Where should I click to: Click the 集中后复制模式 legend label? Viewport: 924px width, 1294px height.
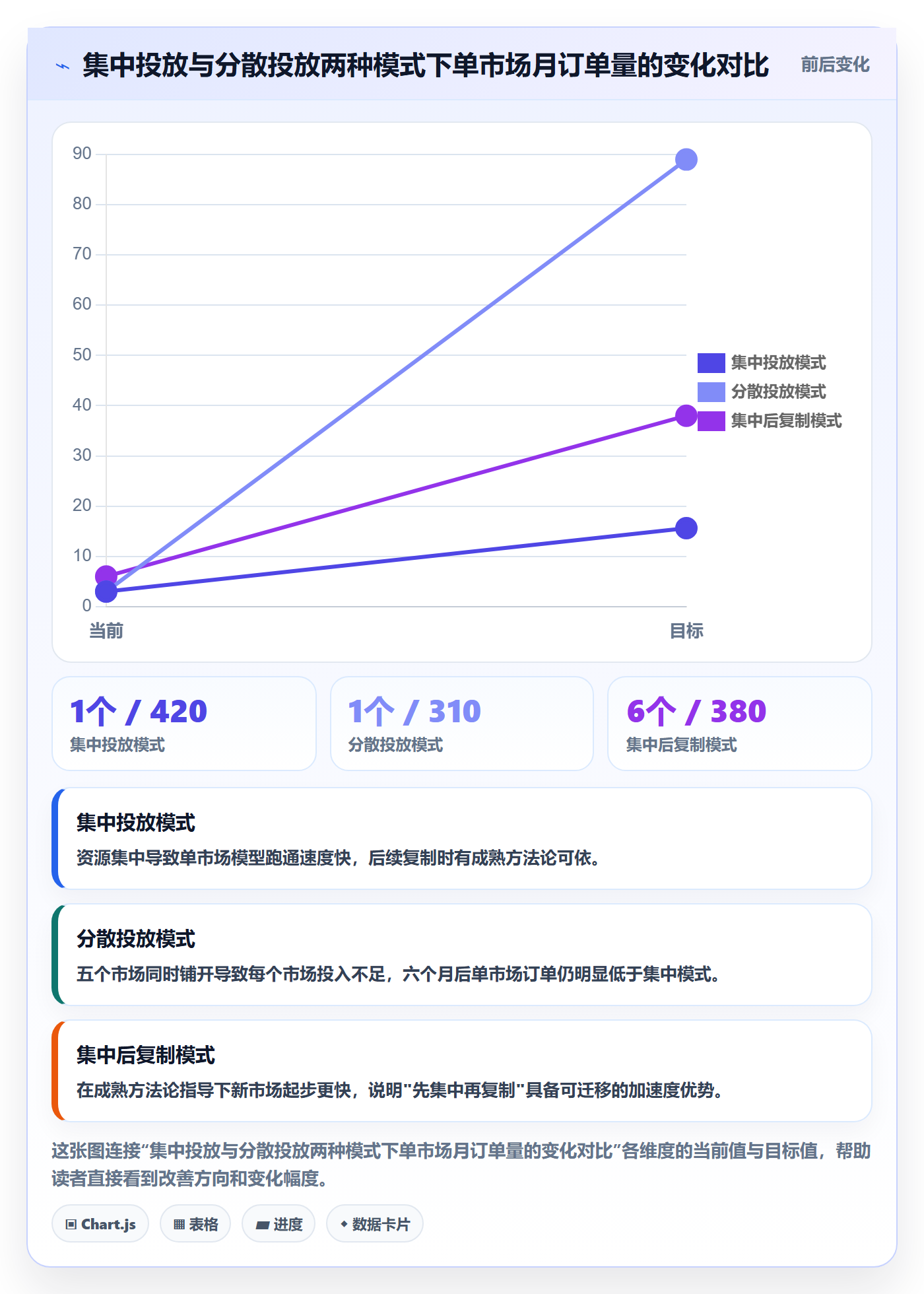point(786,421)
